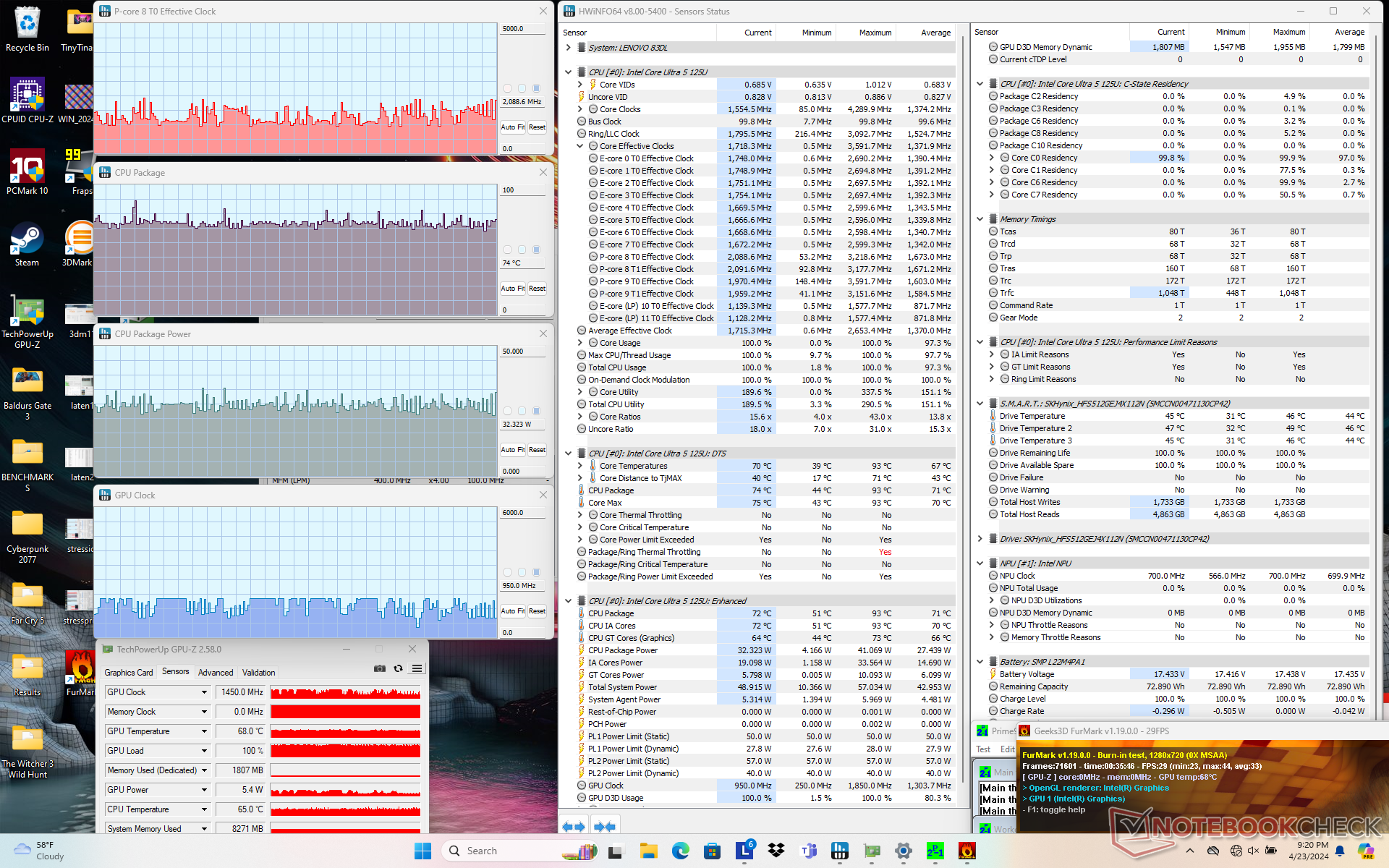Expand Core VIDs row
The width and height of the screenshot is (1389, 868).
pyautogui.click(x=580, y=85)
